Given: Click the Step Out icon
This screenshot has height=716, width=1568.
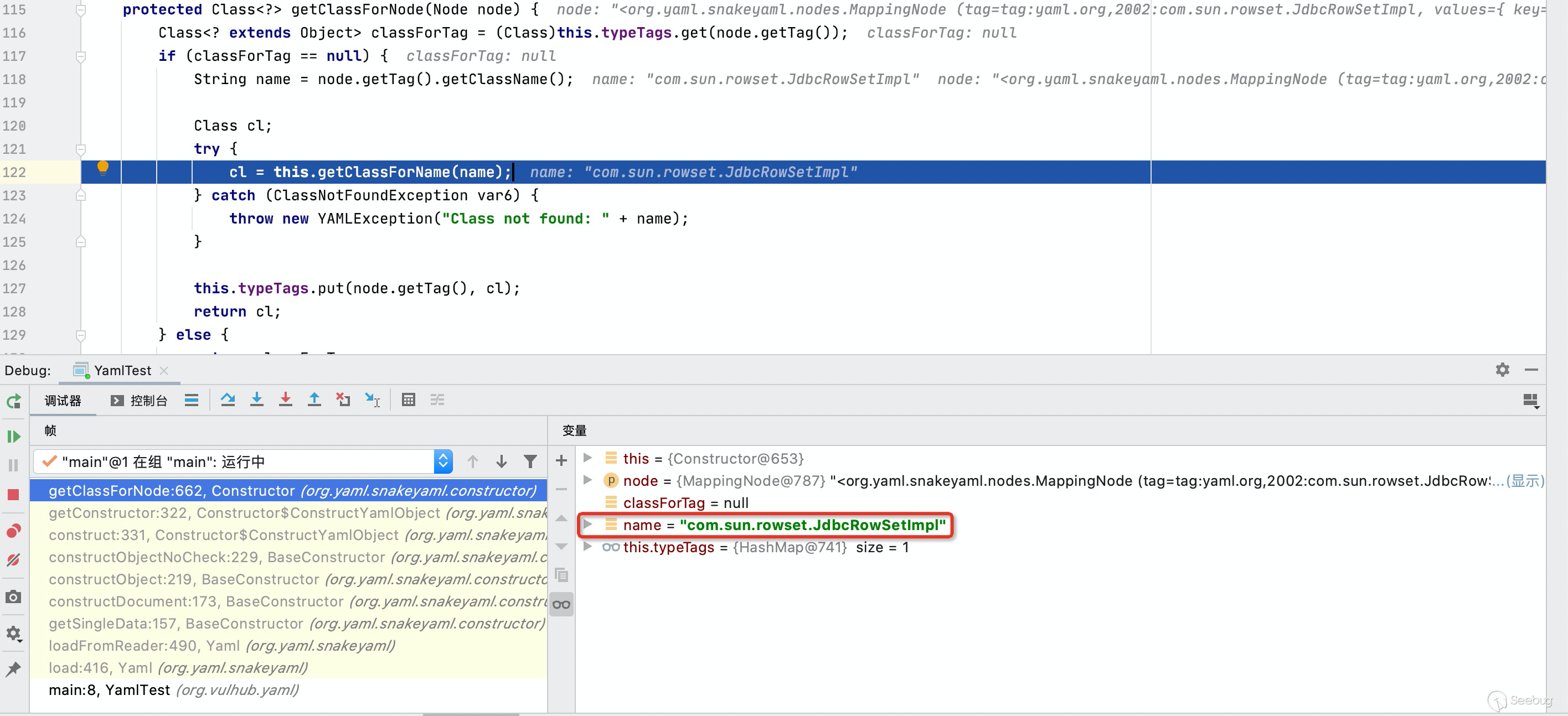Looking at the screenshot, I should point(314,399).
